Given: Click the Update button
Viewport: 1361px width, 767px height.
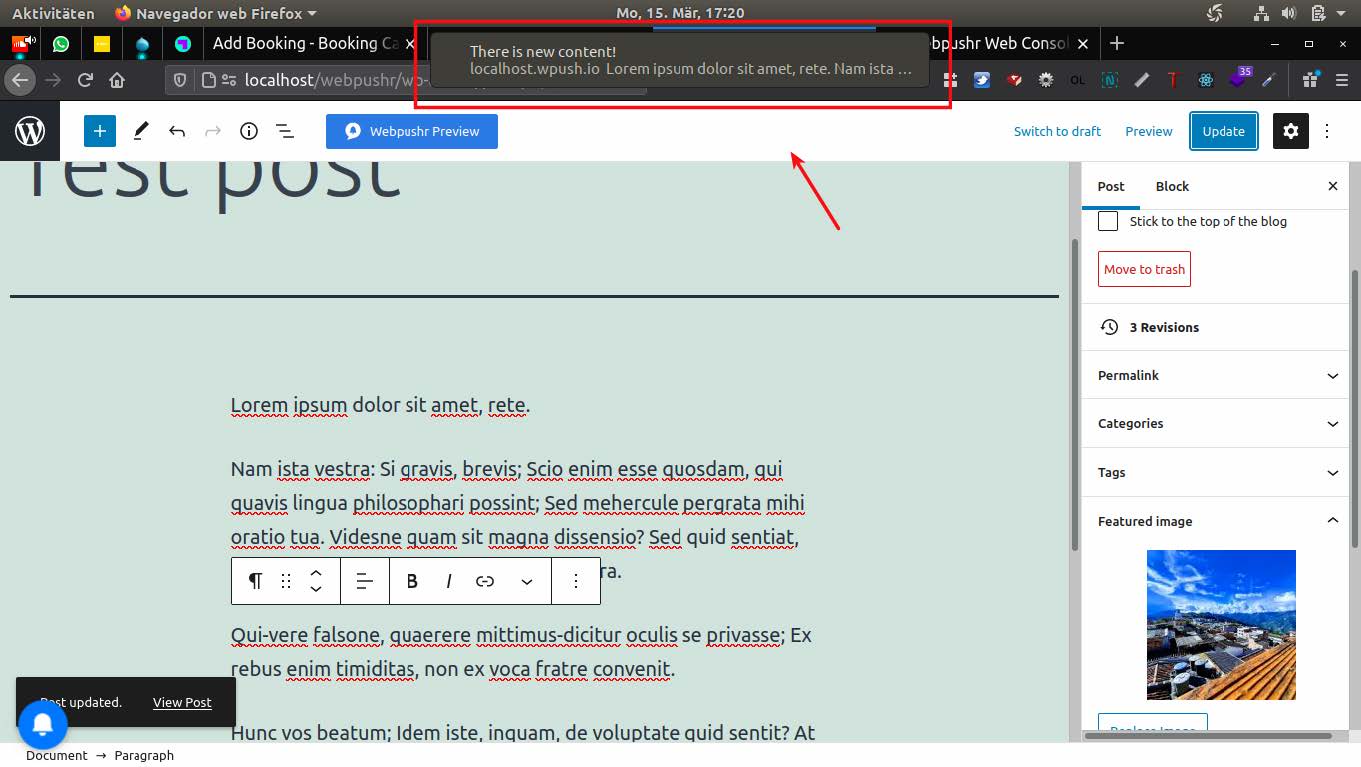Looking at the screenshot, I should point(1224,131).
